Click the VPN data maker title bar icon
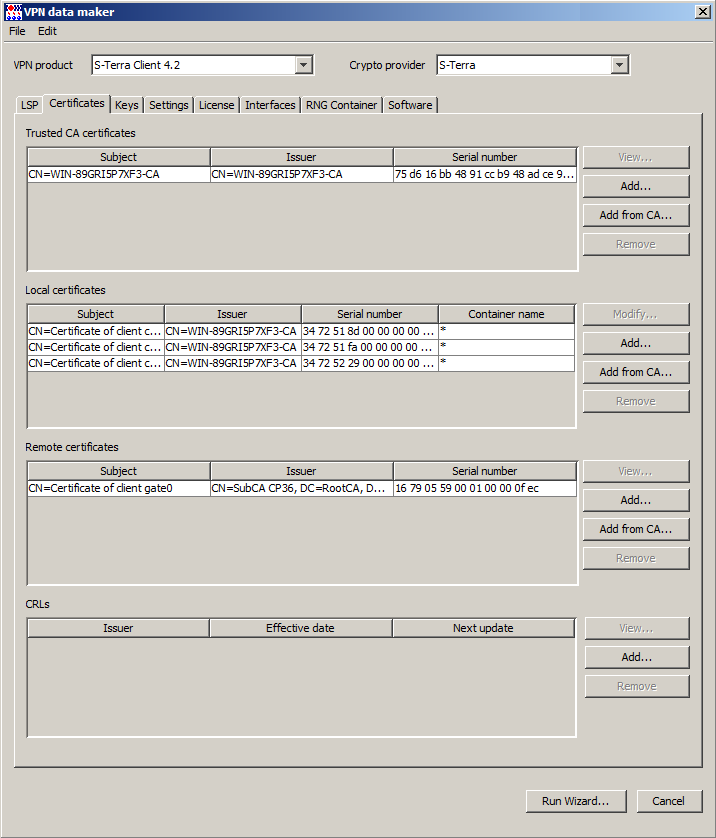The image size is (716, 838). tap(13, 12)
